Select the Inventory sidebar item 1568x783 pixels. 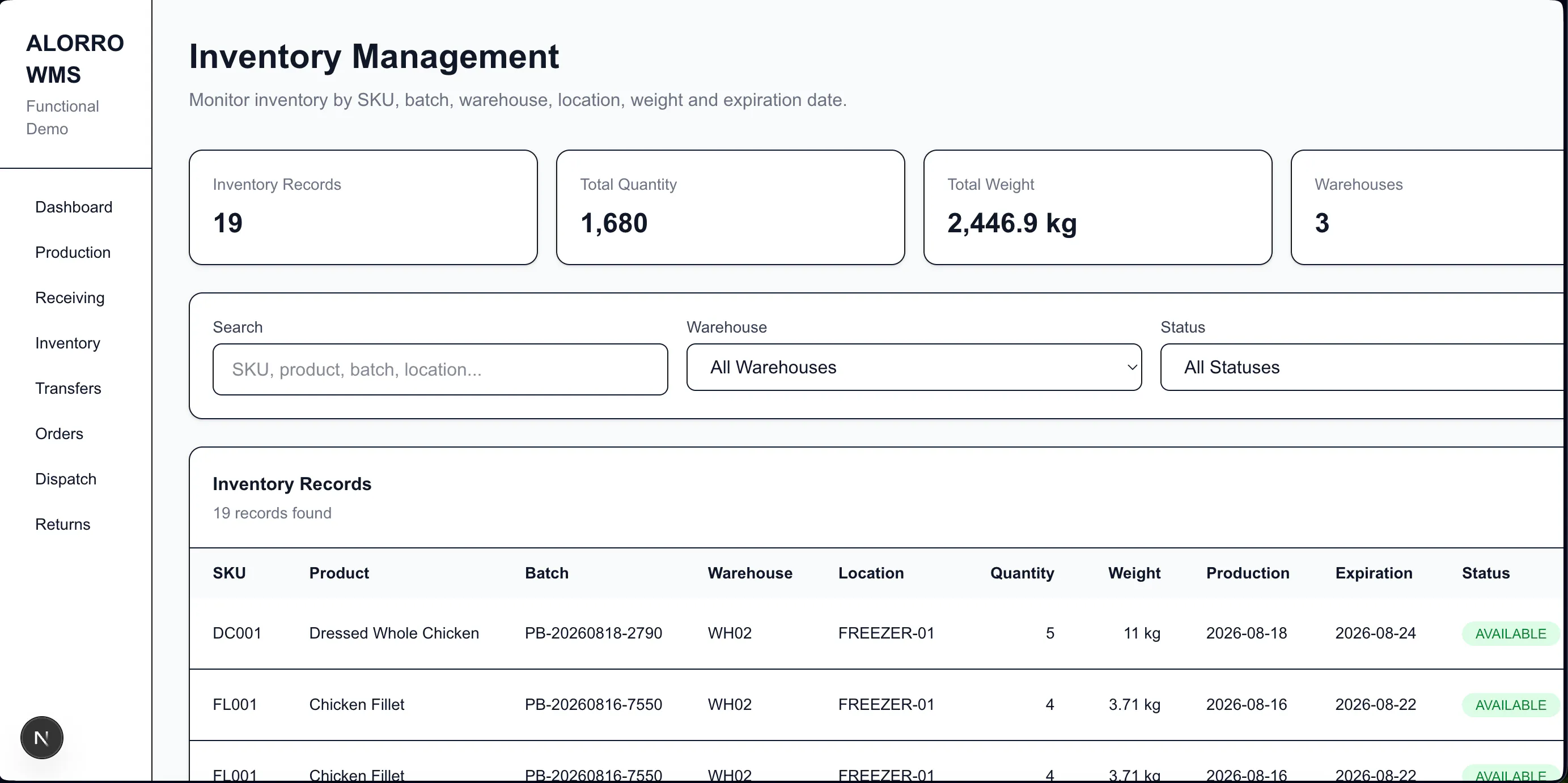(67, 343)
